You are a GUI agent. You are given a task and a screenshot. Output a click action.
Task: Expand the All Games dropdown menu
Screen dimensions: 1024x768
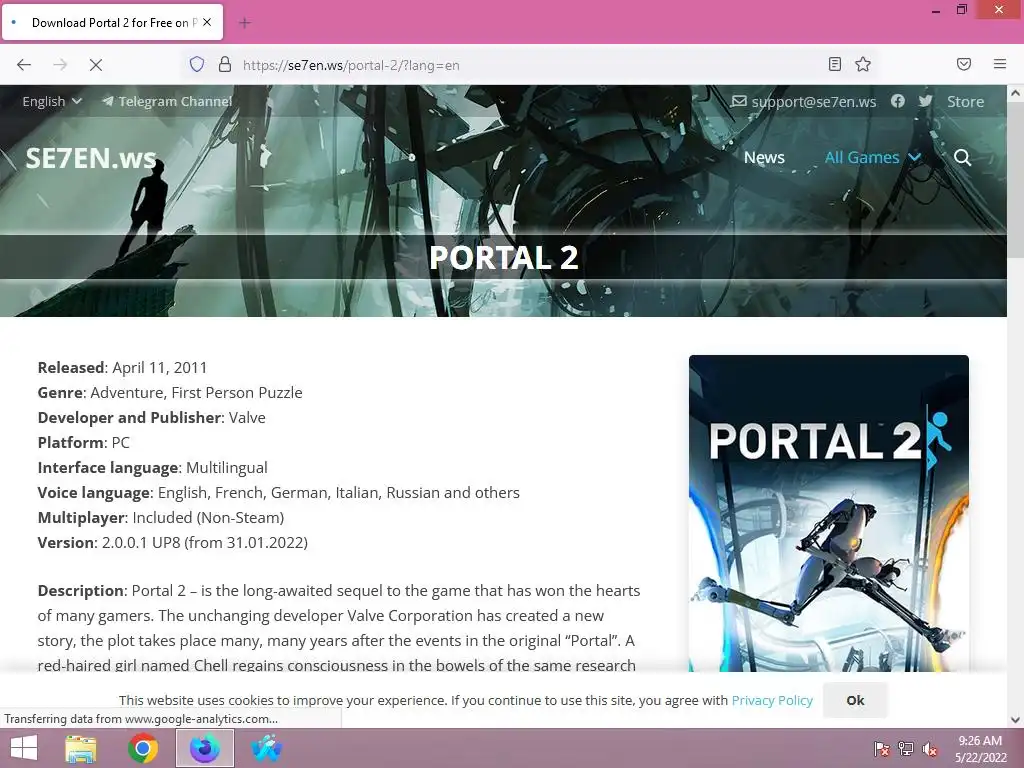pyautogui.click(x=872, y=157)
